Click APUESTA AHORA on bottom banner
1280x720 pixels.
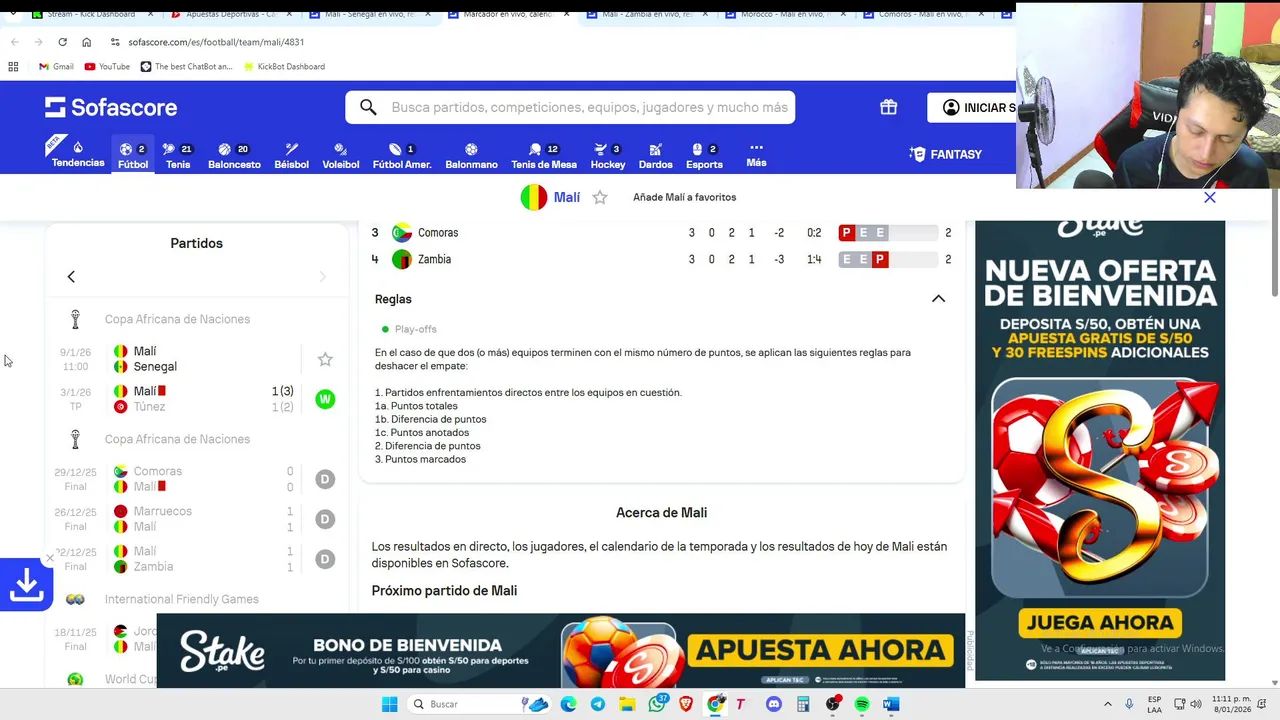[821, 651]
